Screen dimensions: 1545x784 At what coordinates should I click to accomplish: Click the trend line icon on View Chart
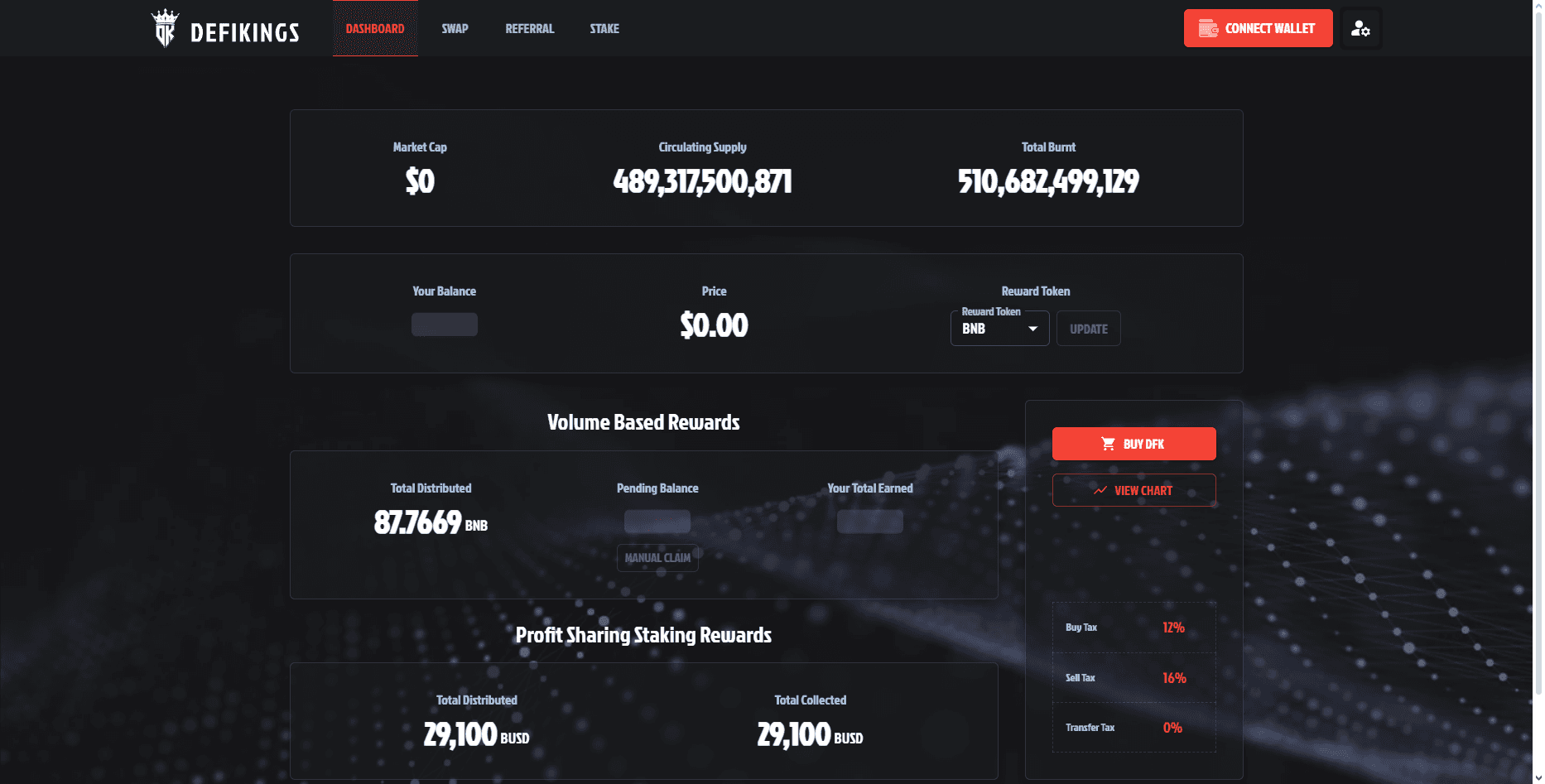coord(1100,490)
